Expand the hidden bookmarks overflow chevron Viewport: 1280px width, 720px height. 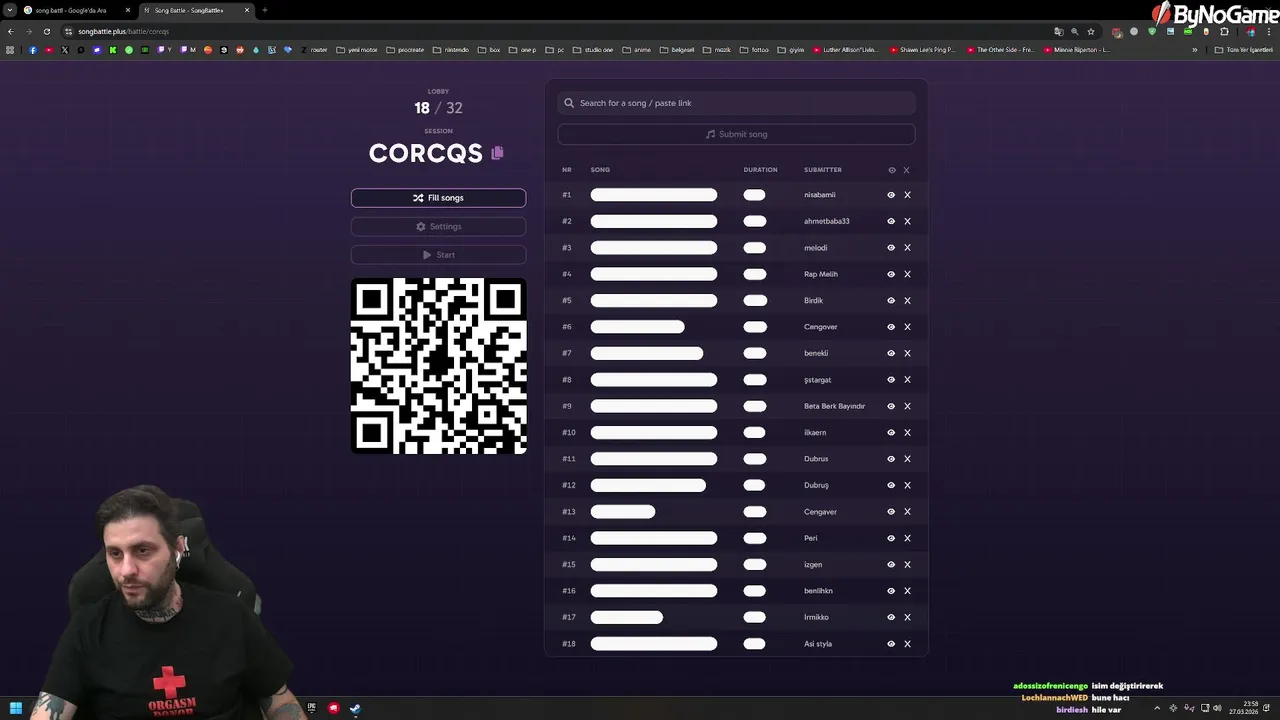click(1195, 49)
